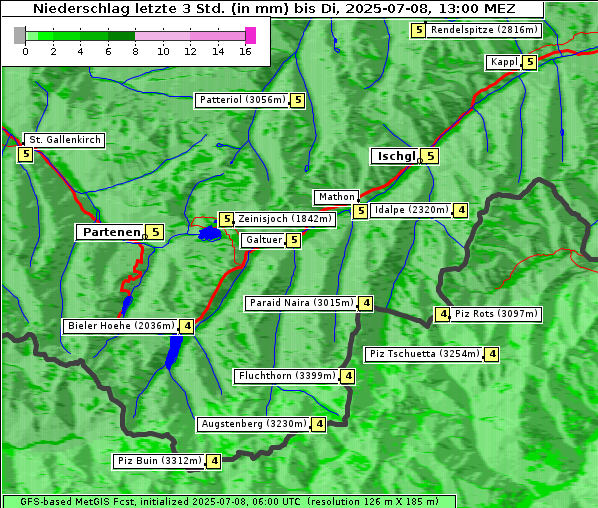Click precipitation value beside Ischgl
The height and width of the screenshot is (508, 598).
pyautogui.click(x=431, y=156)
